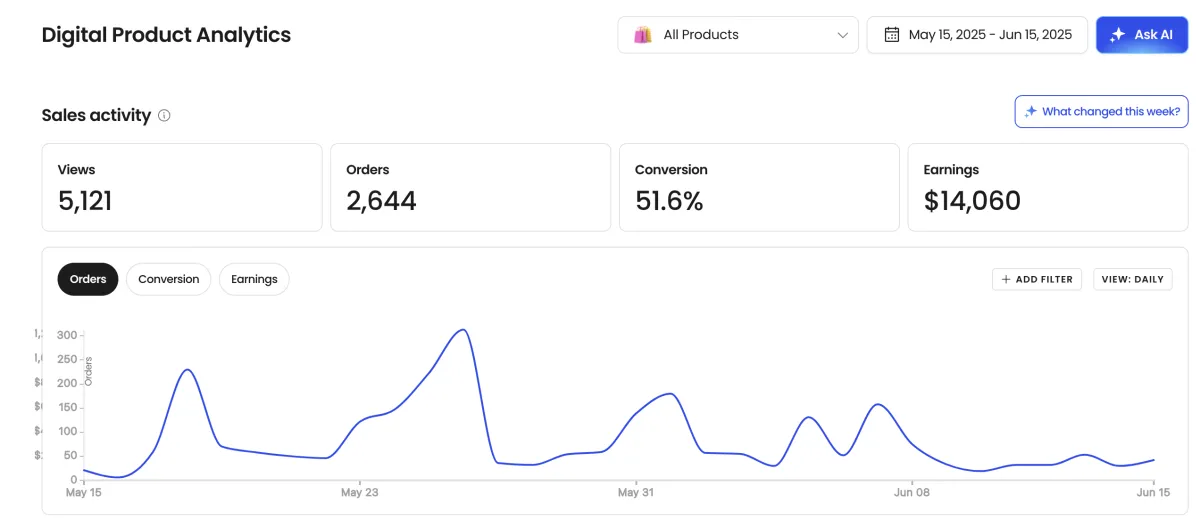Select the Views metric card
This screenshot has width=1200, height=518.
tap(181, 187)
